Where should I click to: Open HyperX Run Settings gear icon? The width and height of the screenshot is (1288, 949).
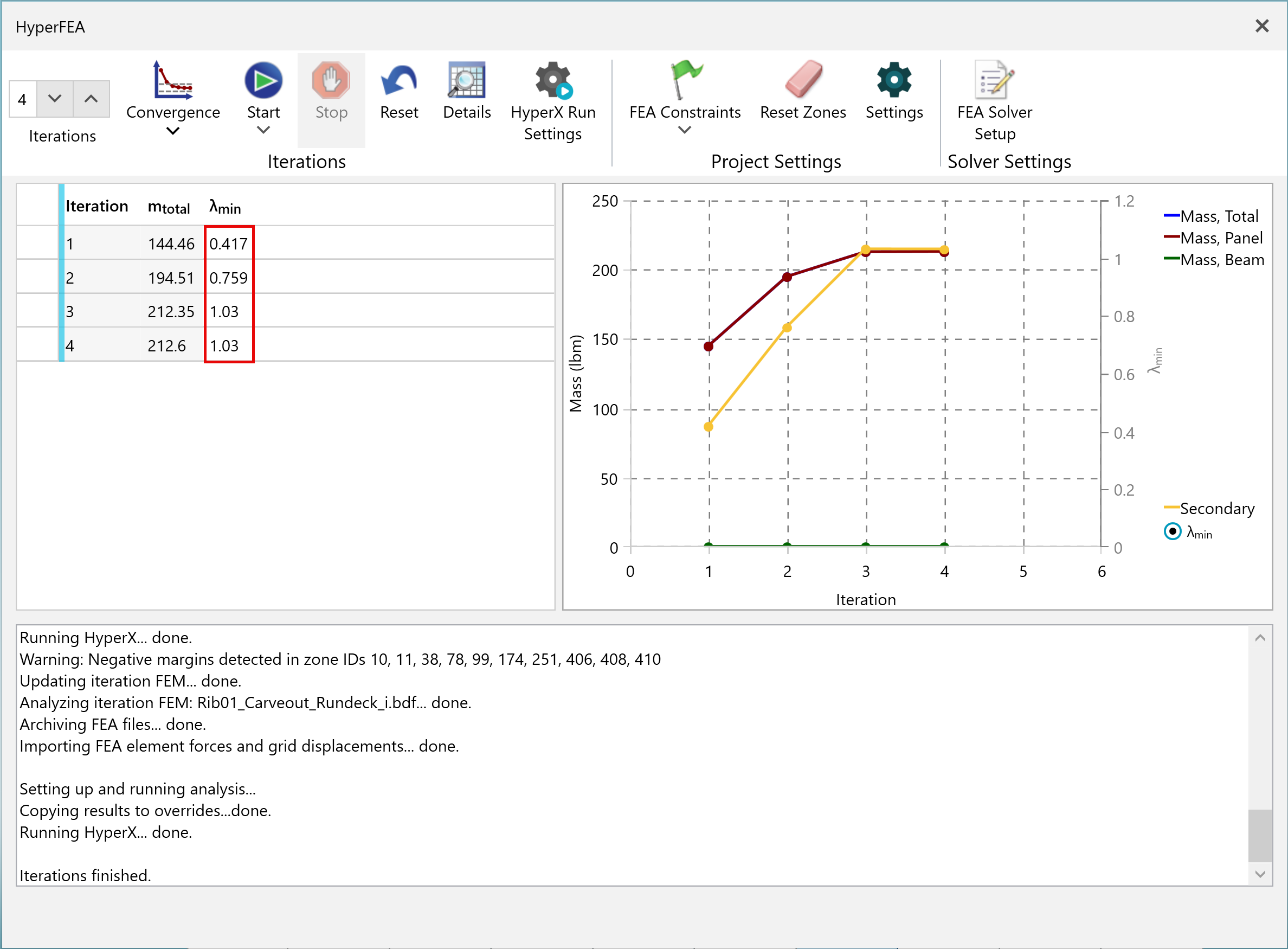[x=553, y=80]
